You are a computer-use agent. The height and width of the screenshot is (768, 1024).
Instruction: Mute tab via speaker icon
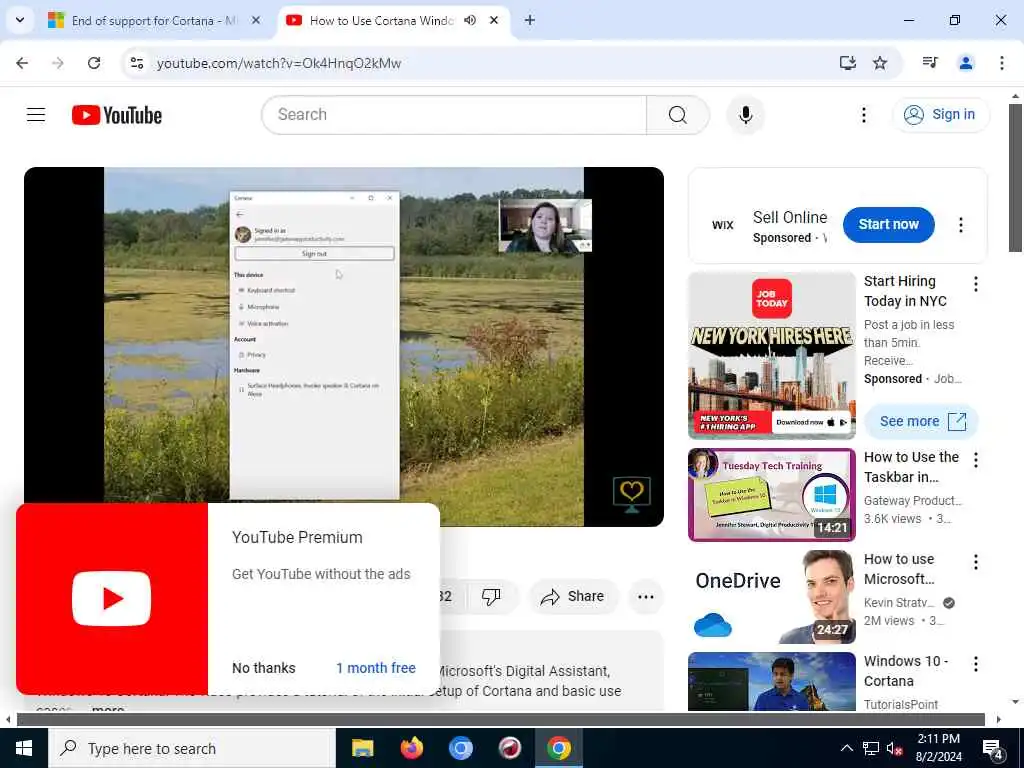click(470, 20)
